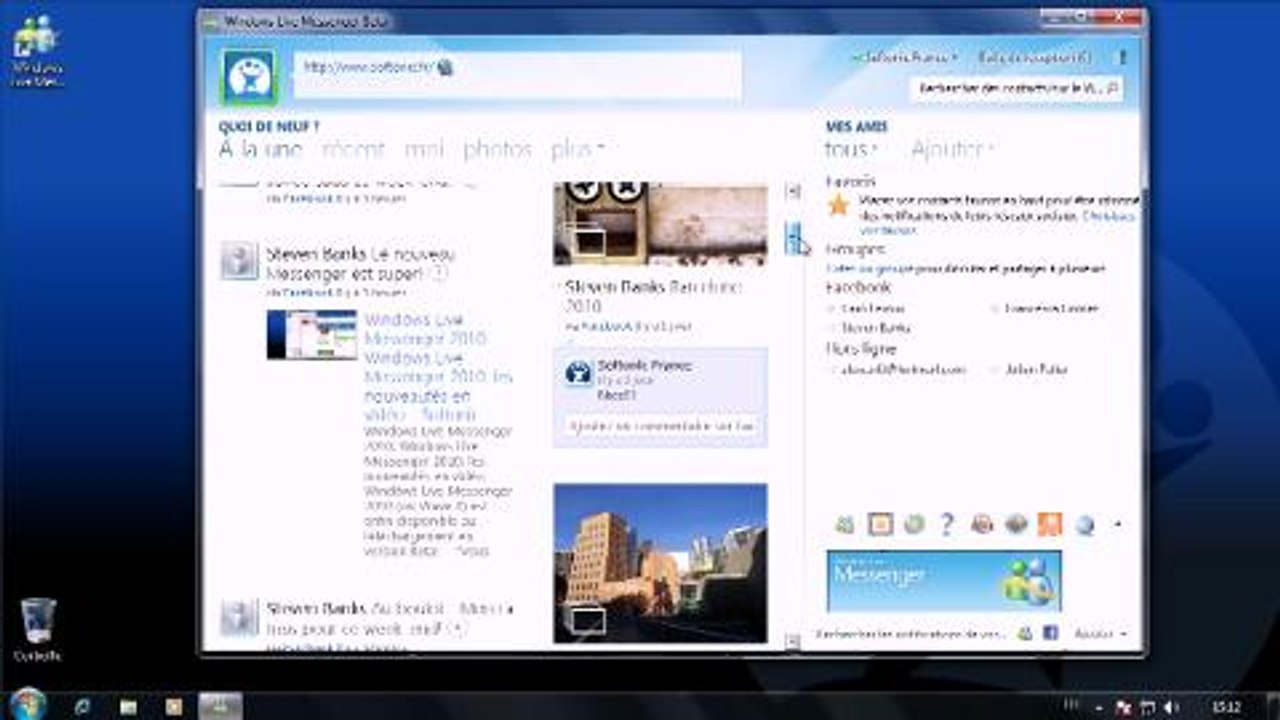
Task: Click the feed scrollbar down arrow
Action: (793, 642)
